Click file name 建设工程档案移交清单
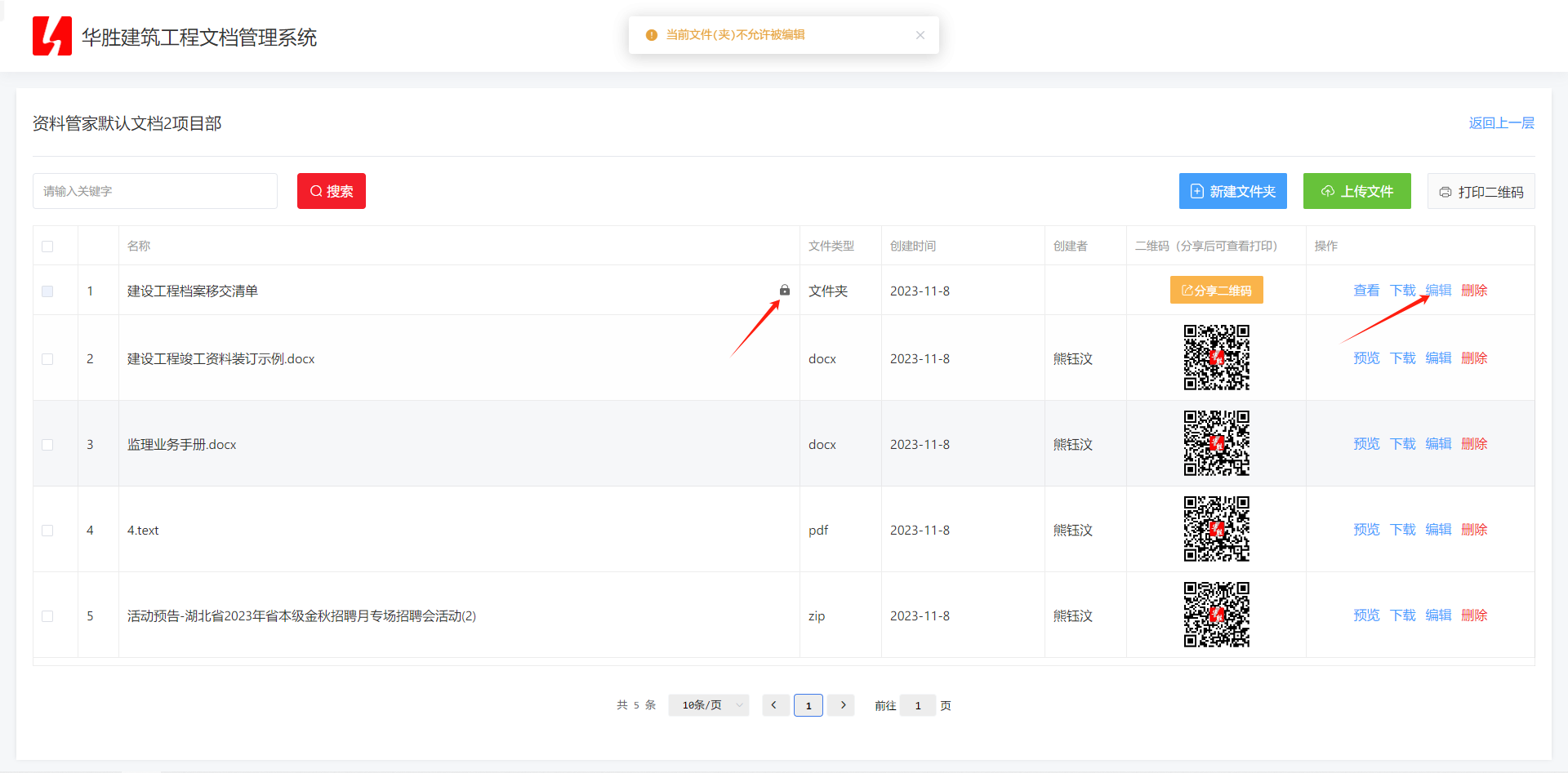1568x773 pixels. coord(193,291)
